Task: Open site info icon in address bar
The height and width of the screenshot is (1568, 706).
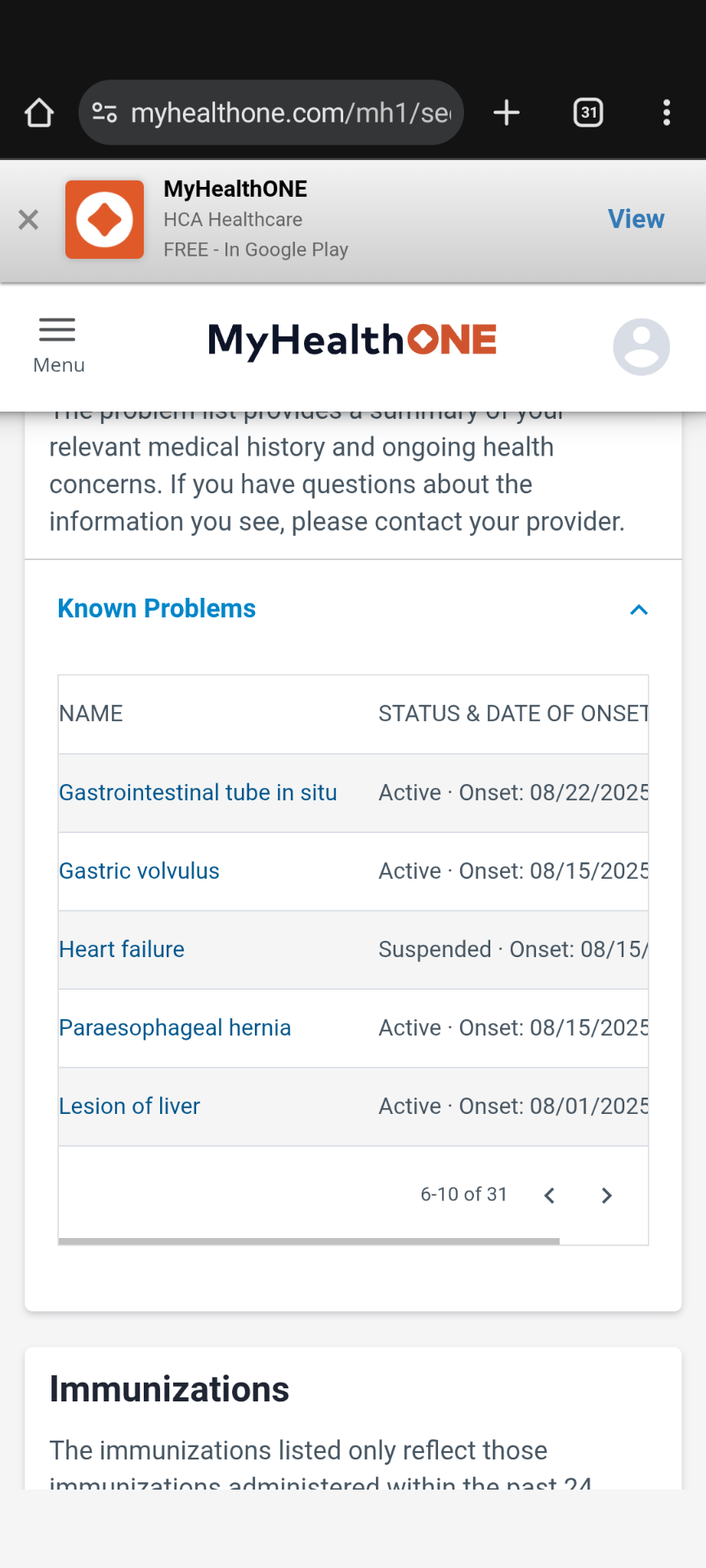Action: pyautogui.click(x=105, y=113)
